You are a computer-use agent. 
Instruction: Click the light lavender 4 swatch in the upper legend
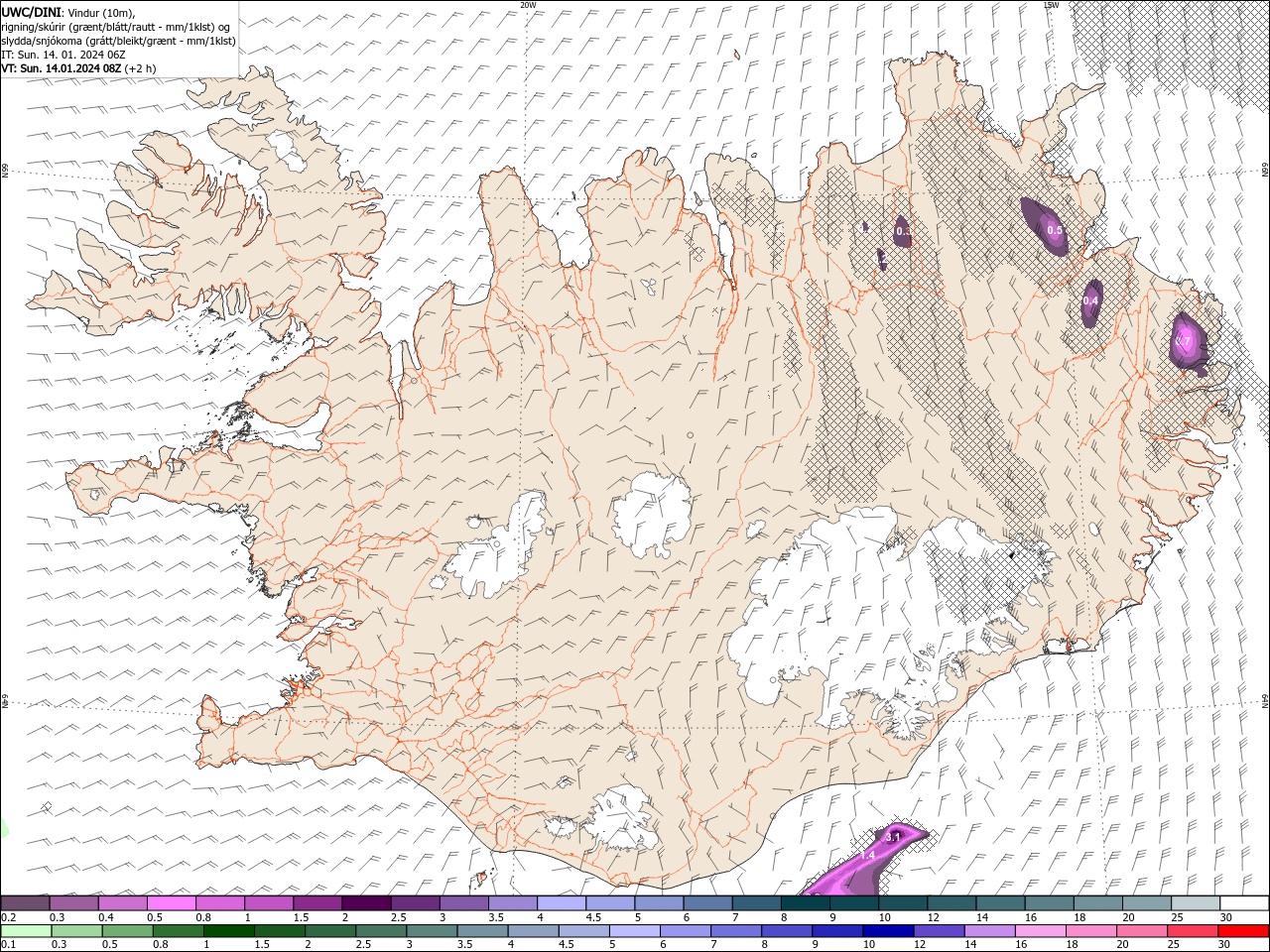562,903
